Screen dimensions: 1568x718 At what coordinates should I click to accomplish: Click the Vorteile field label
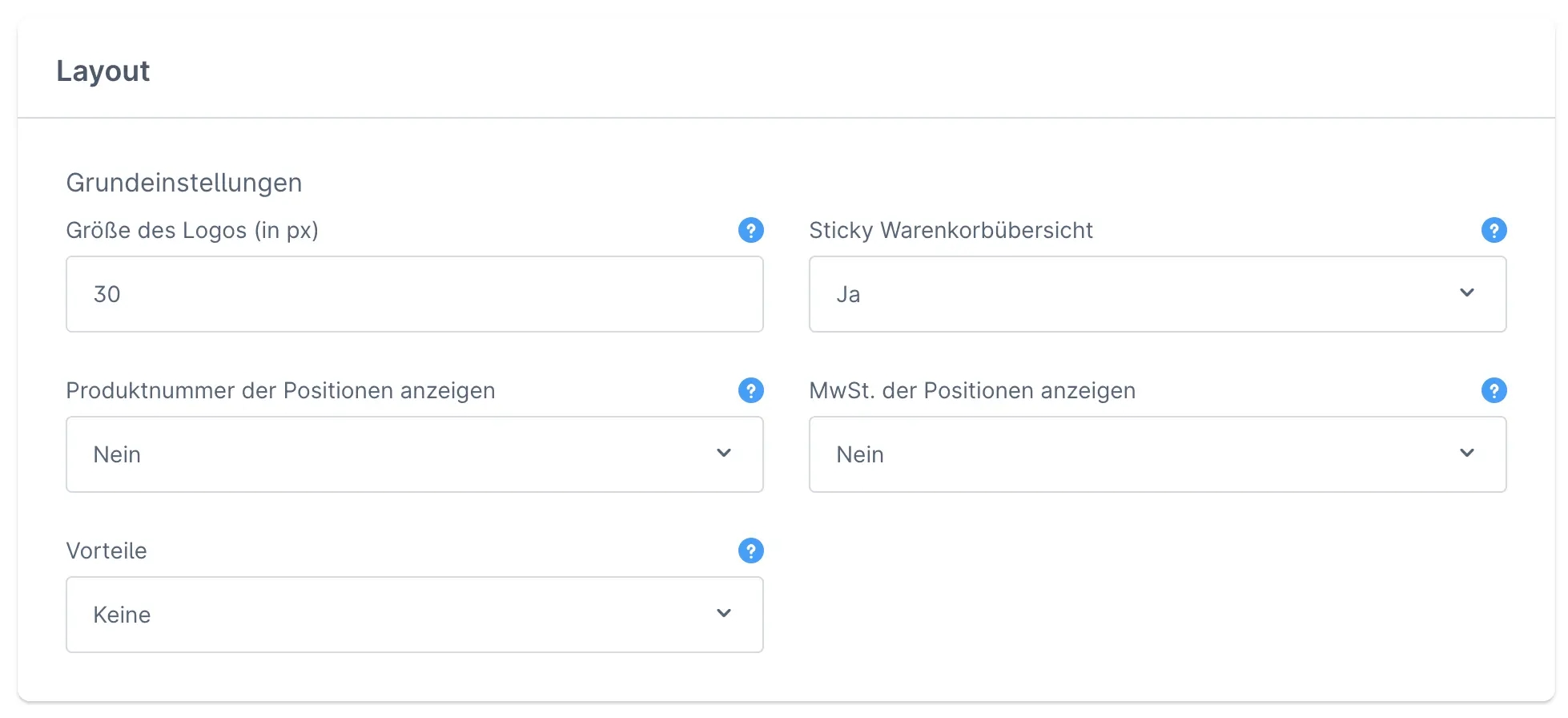pos(107,551)
